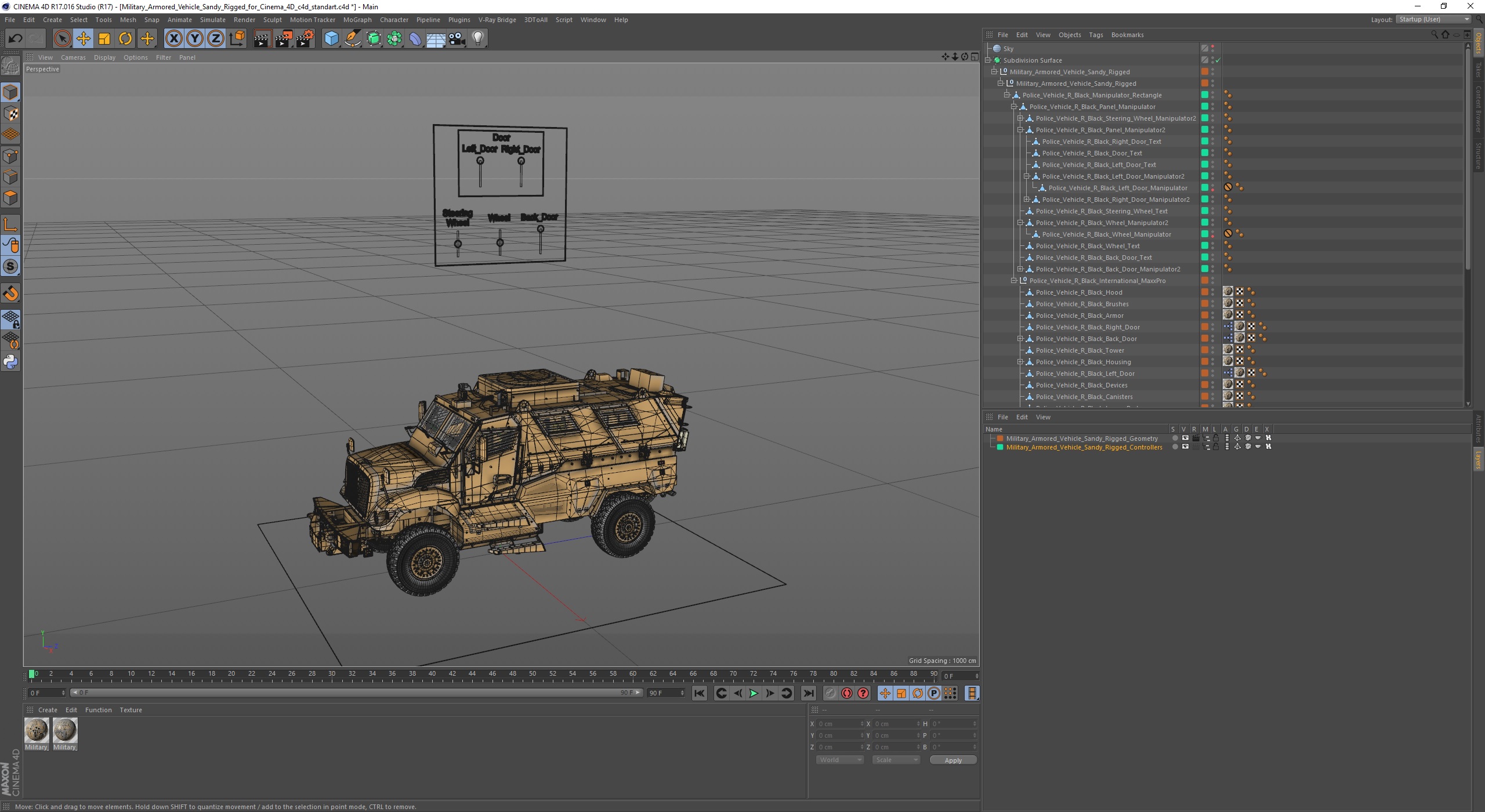Expand Police_Vehicle_R_Black_Back_Door_Manipulator2 node
The width and height of the screenshot is (1485, 812).
[1020, 269]
